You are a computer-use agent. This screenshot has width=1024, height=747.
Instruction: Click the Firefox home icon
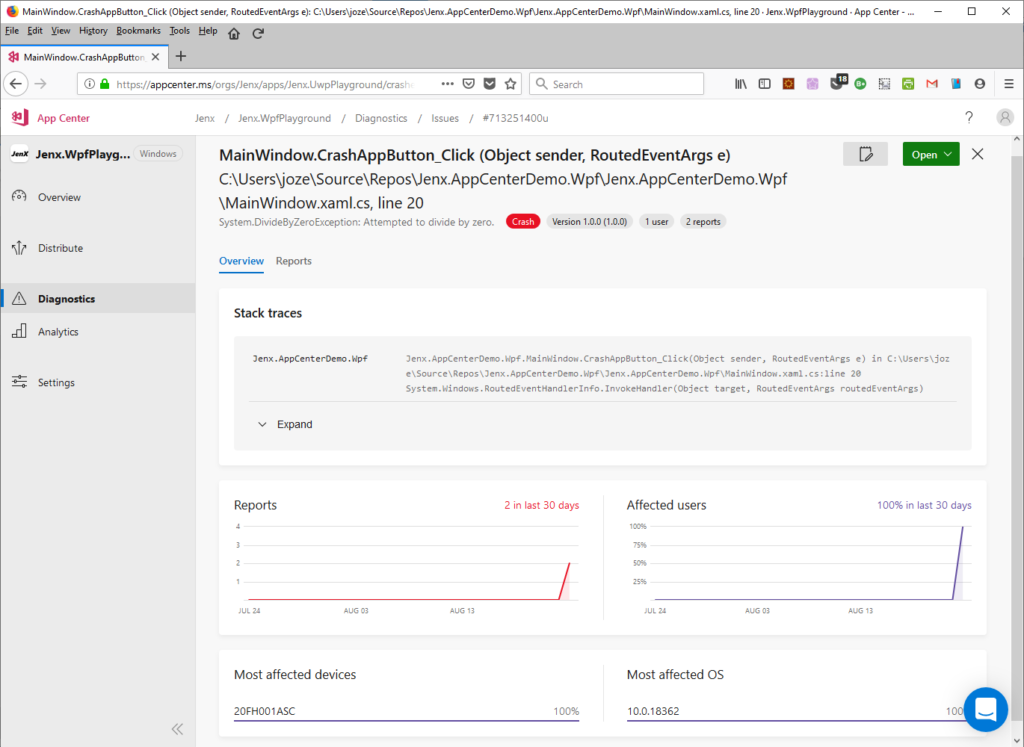(x=234, y=33)
